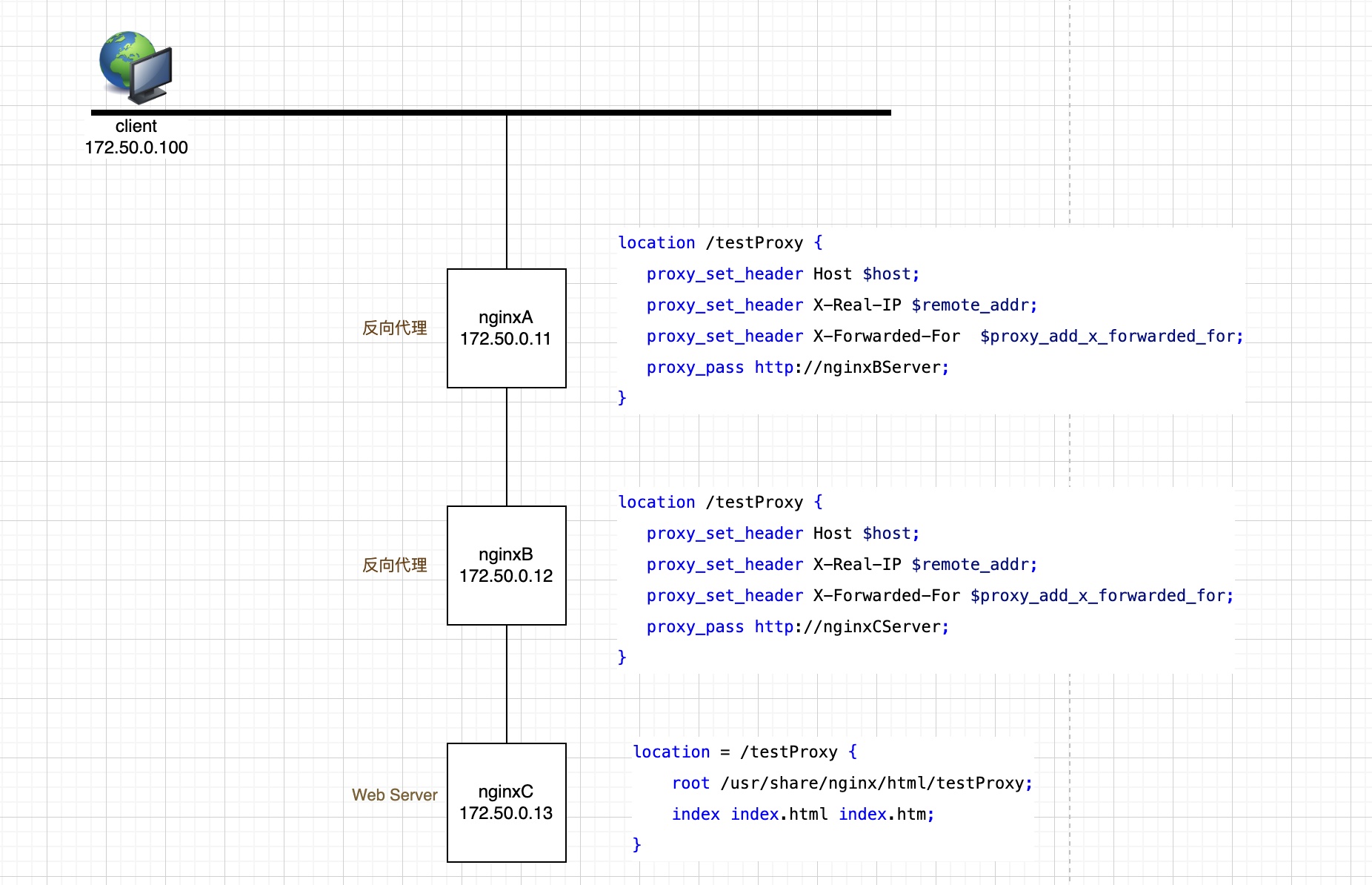Click 'root /usr/share/nginx/html/testProxy;' line

852,783
